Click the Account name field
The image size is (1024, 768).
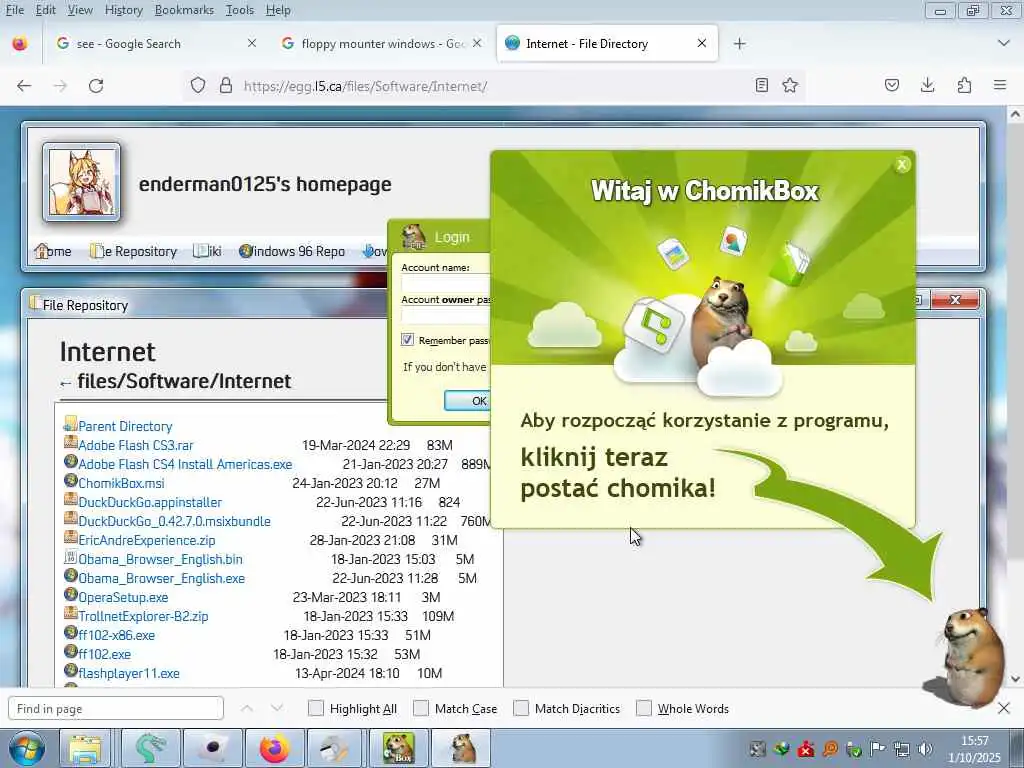pyautogui.click(x=446, y=283)
